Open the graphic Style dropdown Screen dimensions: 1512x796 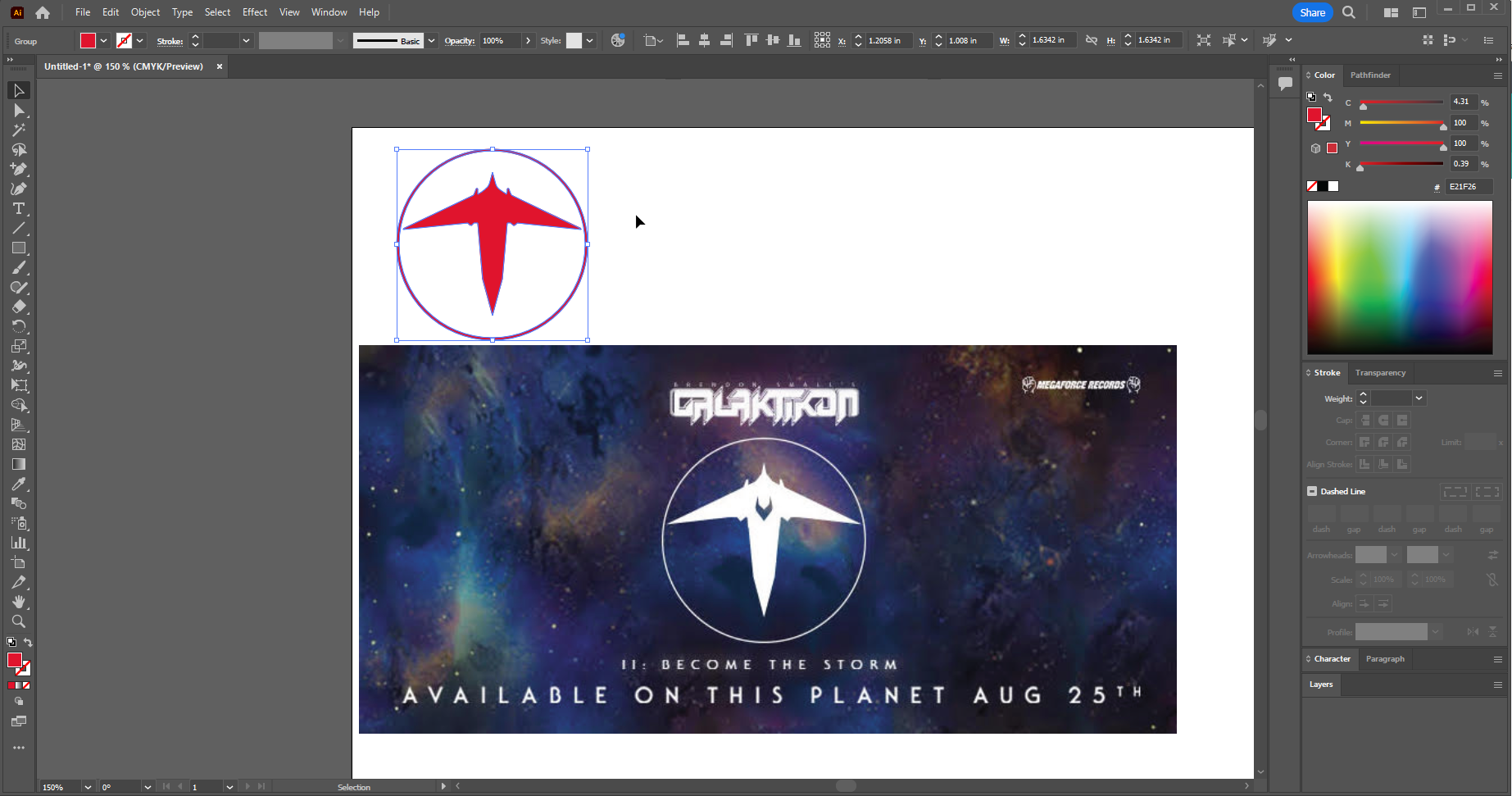tap(589, 40)
